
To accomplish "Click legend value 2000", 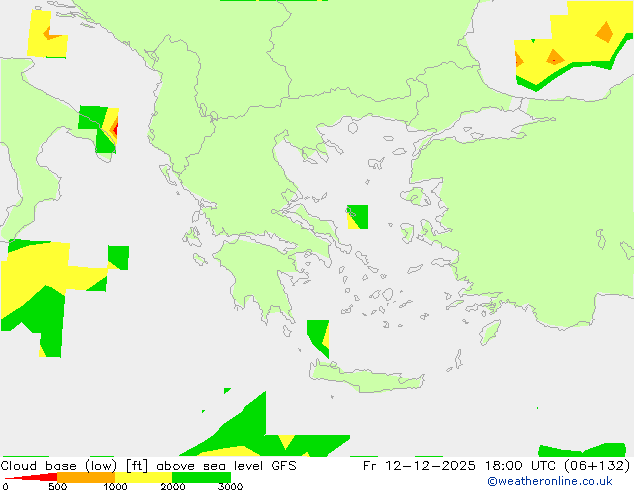I will (173, 486).
